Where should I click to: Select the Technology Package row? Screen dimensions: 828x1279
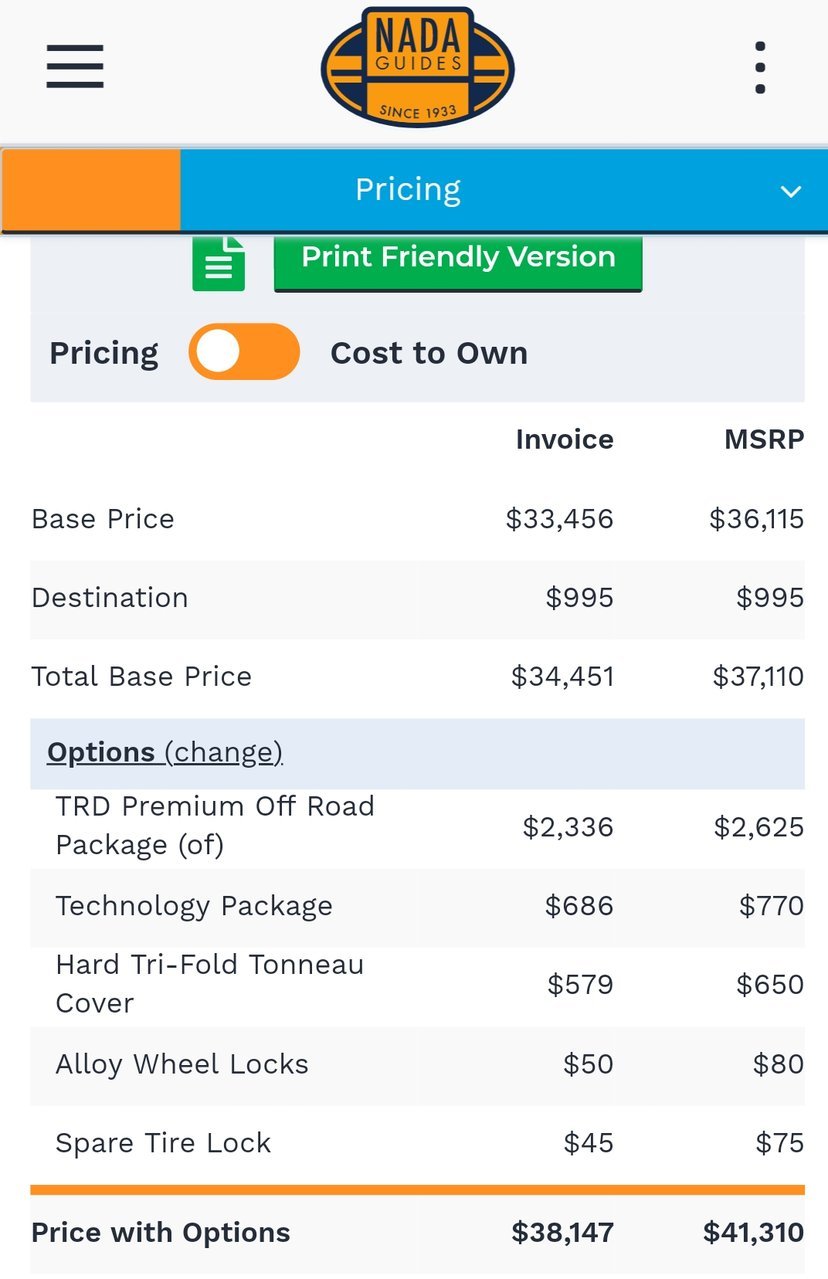point(417,906)
